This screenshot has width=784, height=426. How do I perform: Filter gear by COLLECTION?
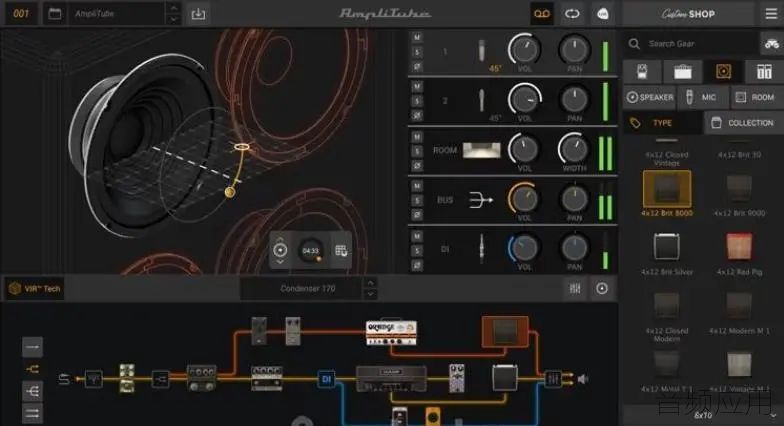pos(744,122)
